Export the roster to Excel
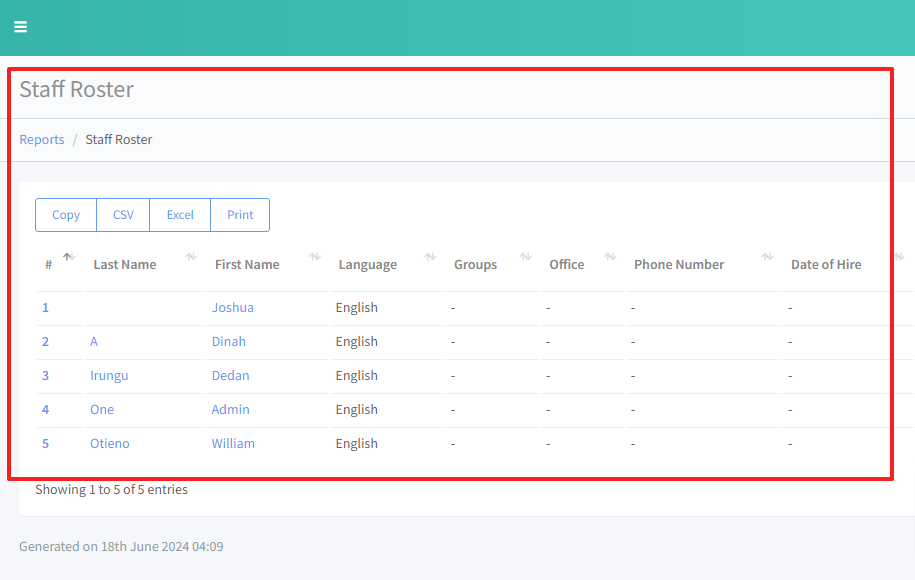 180,215
